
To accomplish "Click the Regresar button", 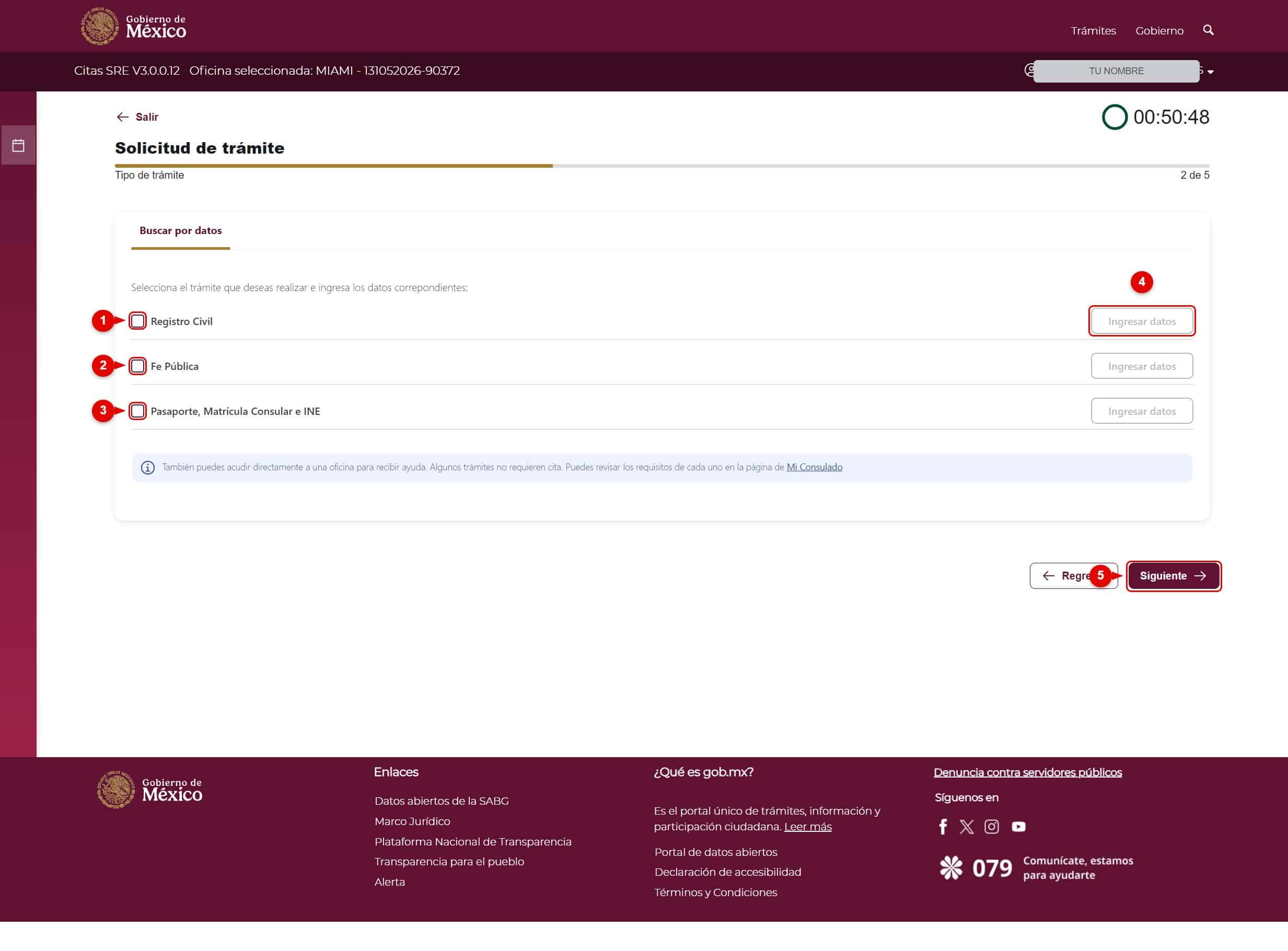I will (1073, 576).
